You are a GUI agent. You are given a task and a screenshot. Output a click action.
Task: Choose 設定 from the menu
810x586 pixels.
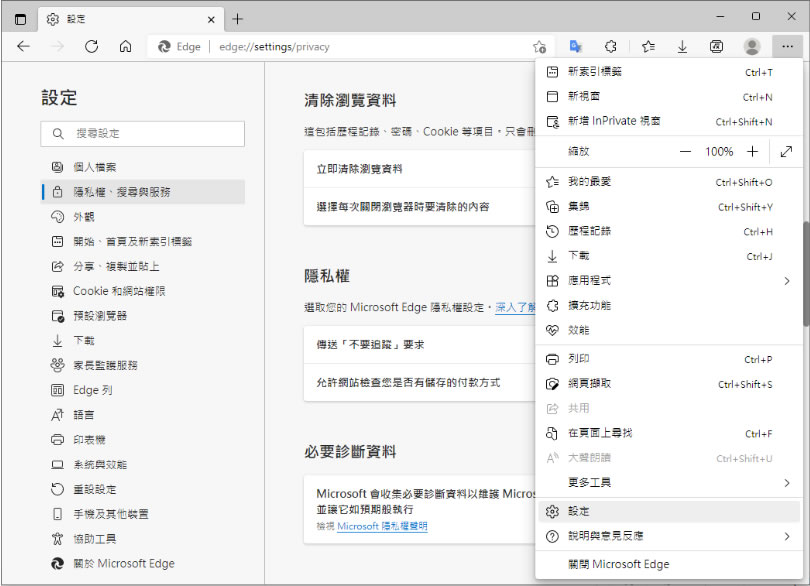tap(668, 512)
